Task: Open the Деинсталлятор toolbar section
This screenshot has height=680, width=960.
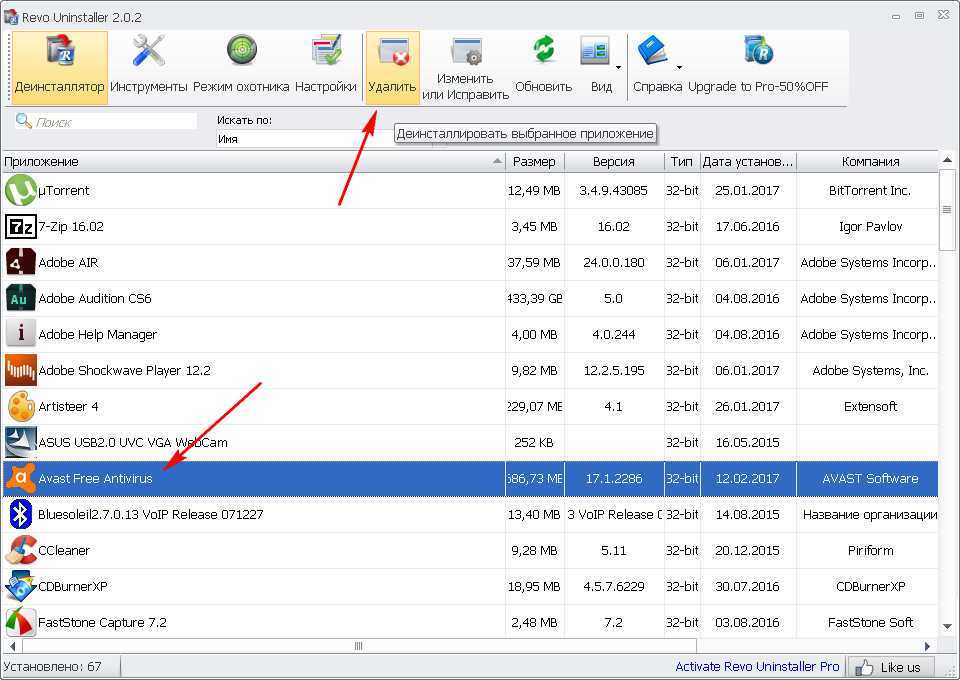Action: 60,65
